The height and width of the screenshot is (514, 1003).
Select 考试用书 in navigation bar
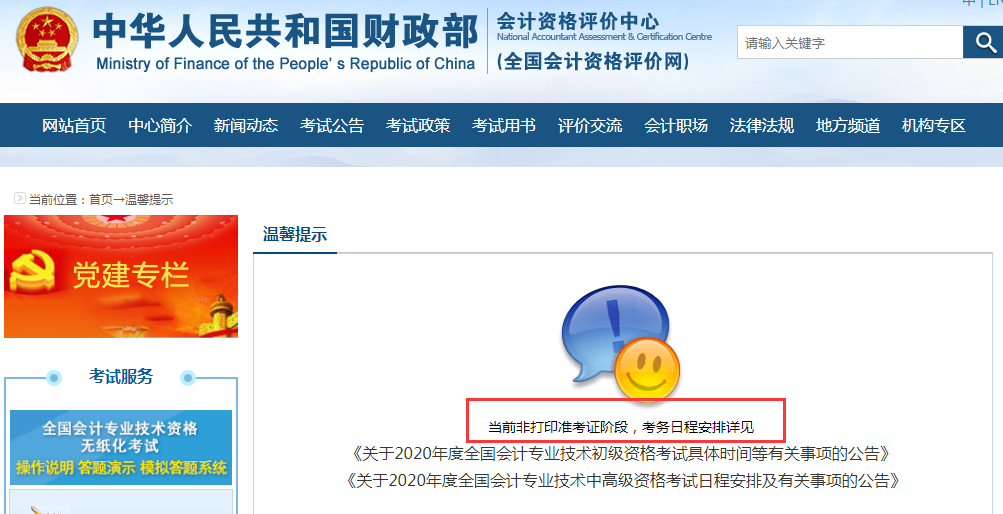pos(504,126)
